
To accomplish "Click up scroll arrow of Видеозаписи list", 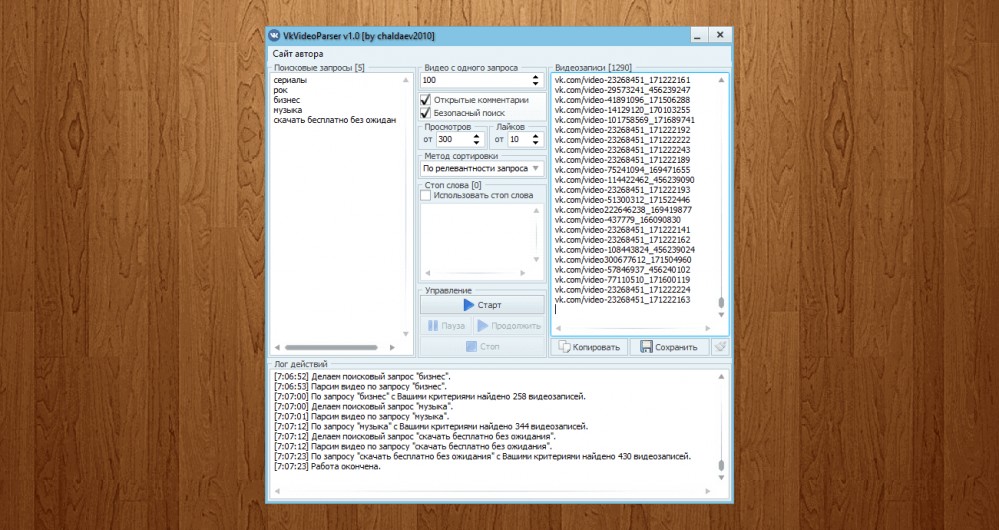I will tap(721, 80).
